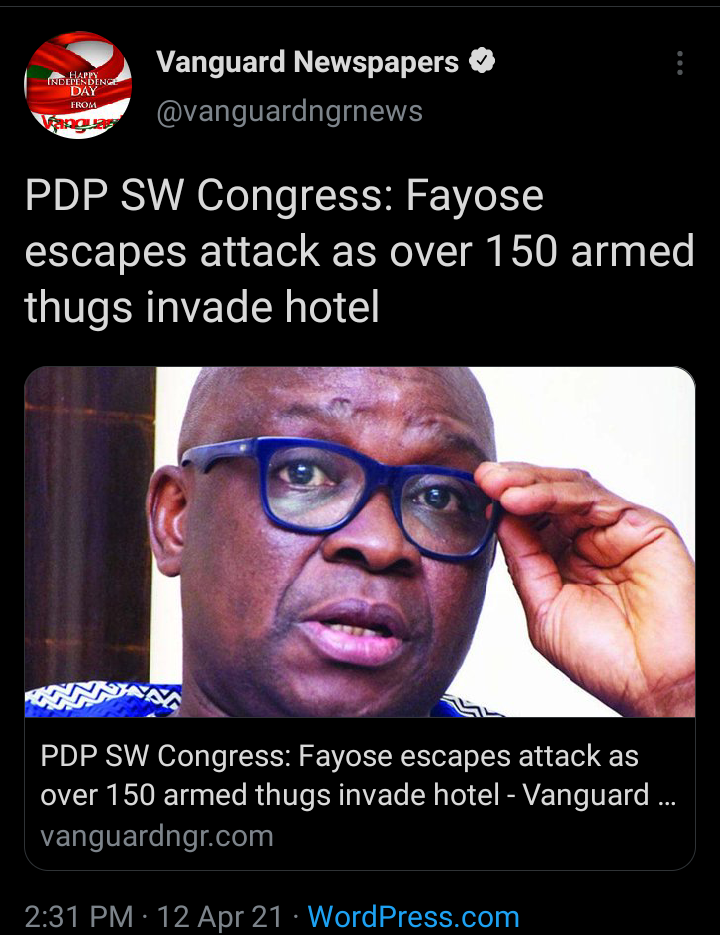
Task: Click the blue glasses in the photo
Action: pos(338,494)
